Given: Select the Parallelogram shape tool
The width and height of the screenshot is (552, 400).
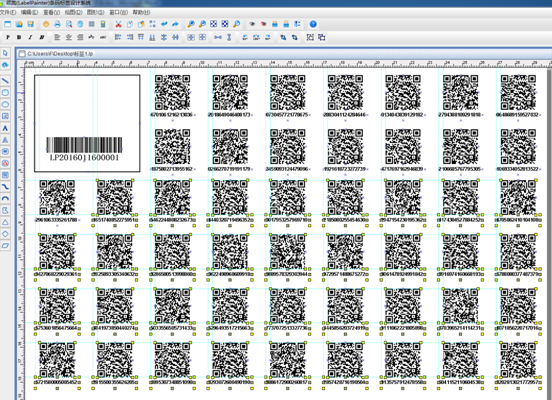Looking at the screenshot, I should [x=5, y=245].
